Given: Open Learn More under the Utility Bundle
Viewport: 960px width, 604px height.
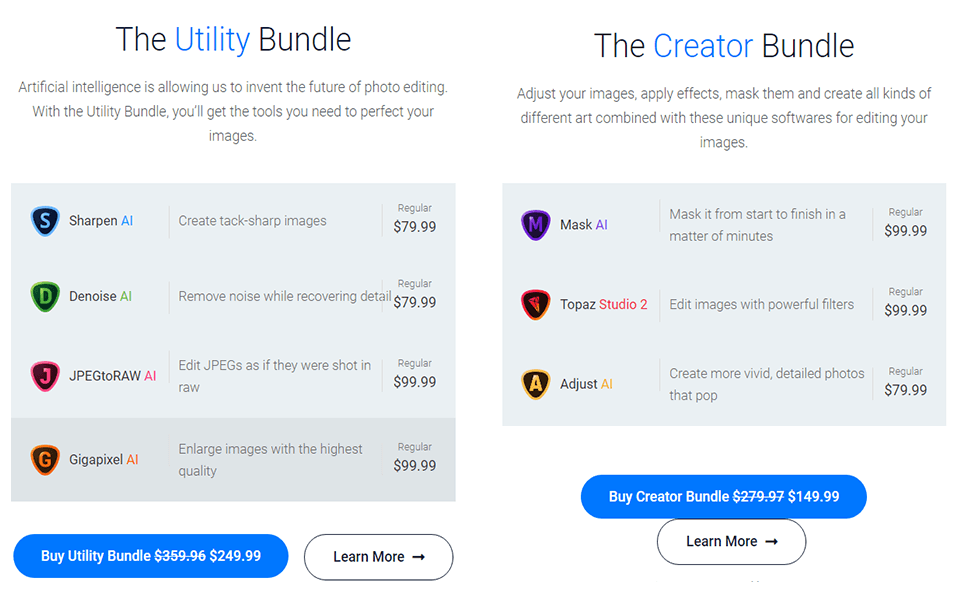Looking at the screenshot, I should click(x=378, y=557).
